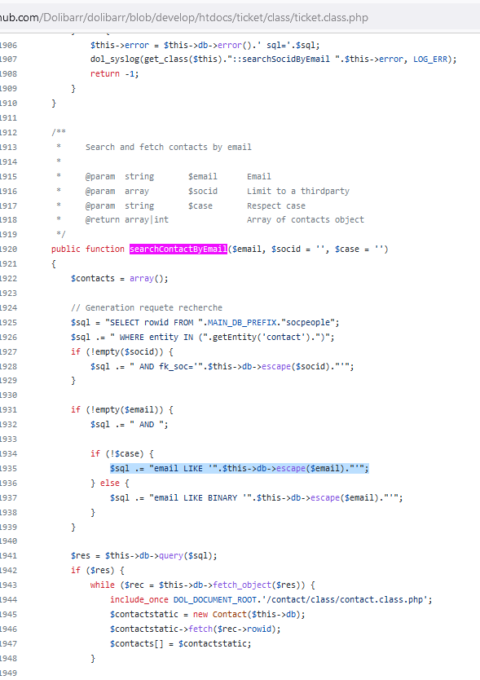Click the 'AND fk_soc=' sql line

point(222,366)
